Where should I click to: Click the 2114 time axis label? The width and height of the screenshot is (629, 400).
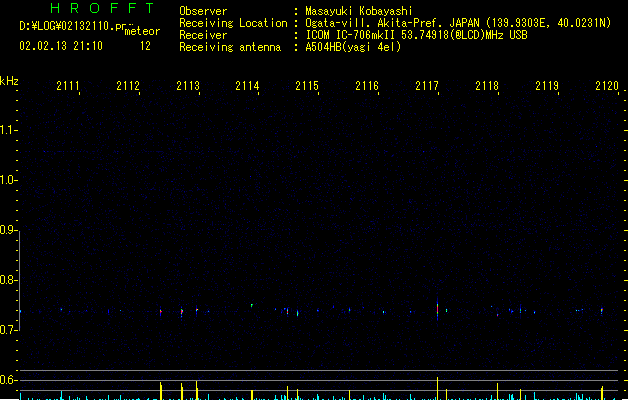[x=247, y=86]
